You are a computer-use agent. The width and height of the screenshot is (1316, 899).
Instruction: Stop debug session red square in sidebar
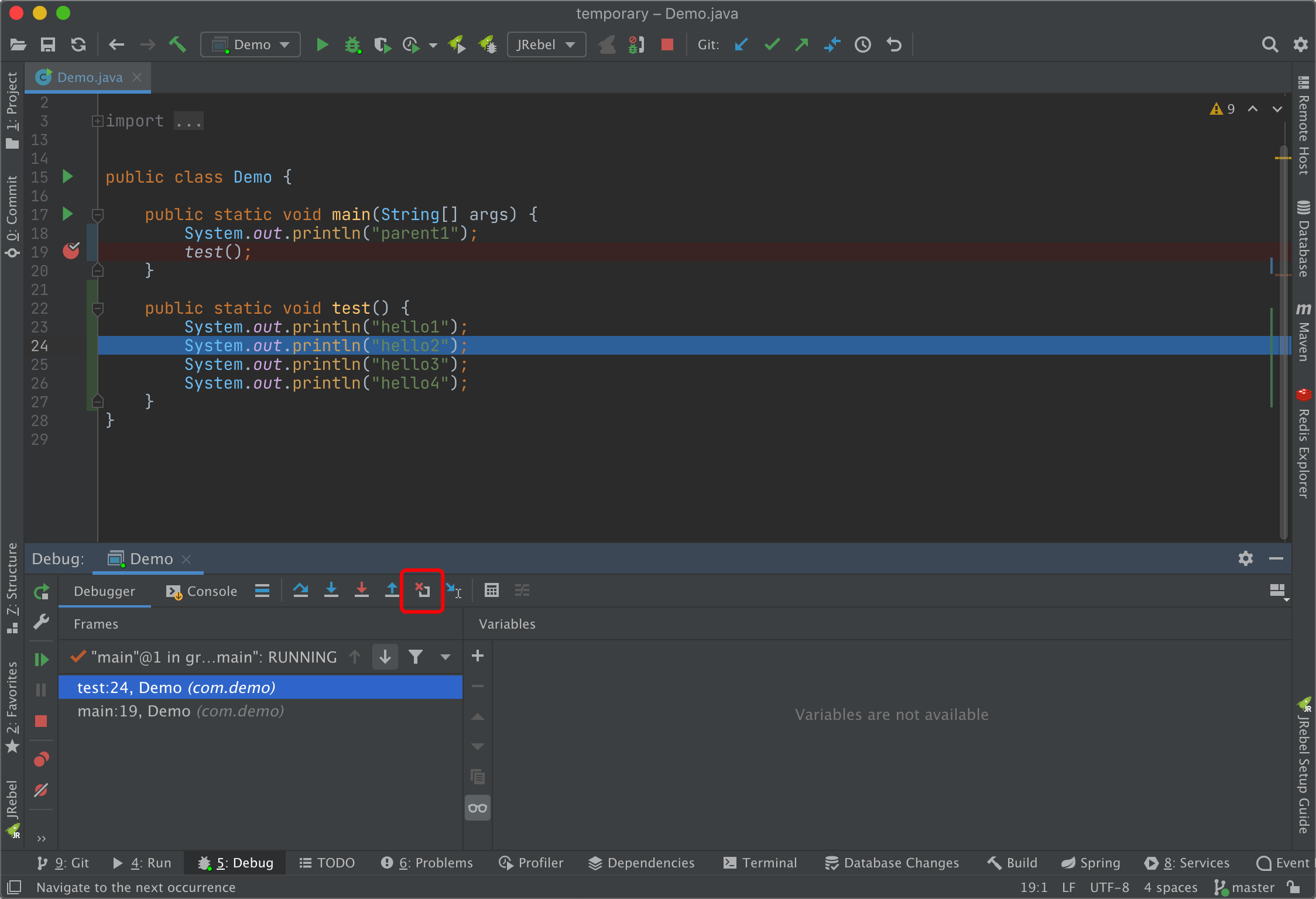coord(41,721)
